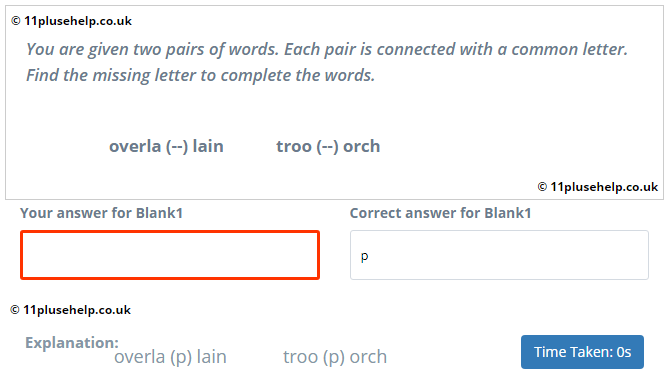Click the copyright text above Explanation
670x381 pixels.
(x=71, y=310)
